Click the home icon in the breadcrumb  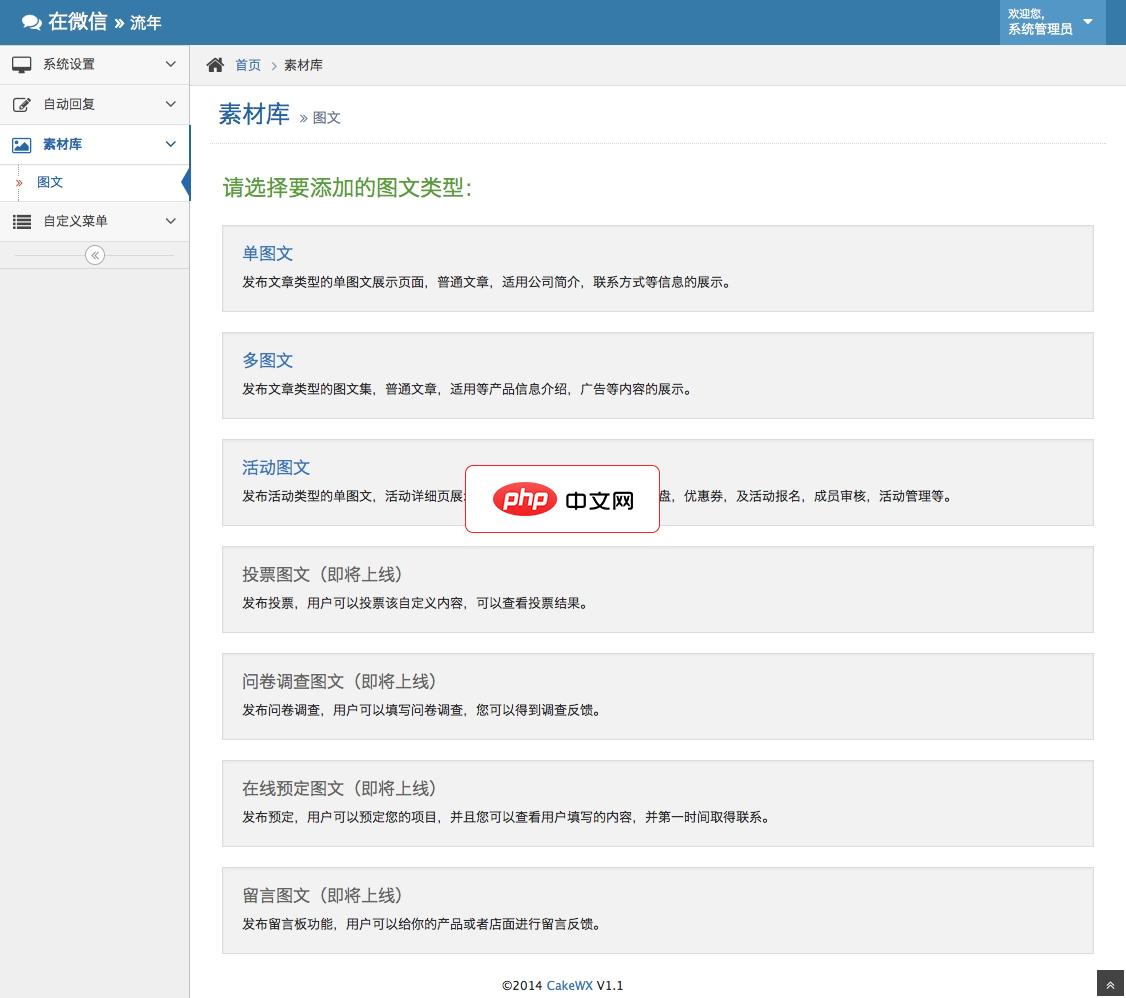pyautogui.click(x=215, y=64)
